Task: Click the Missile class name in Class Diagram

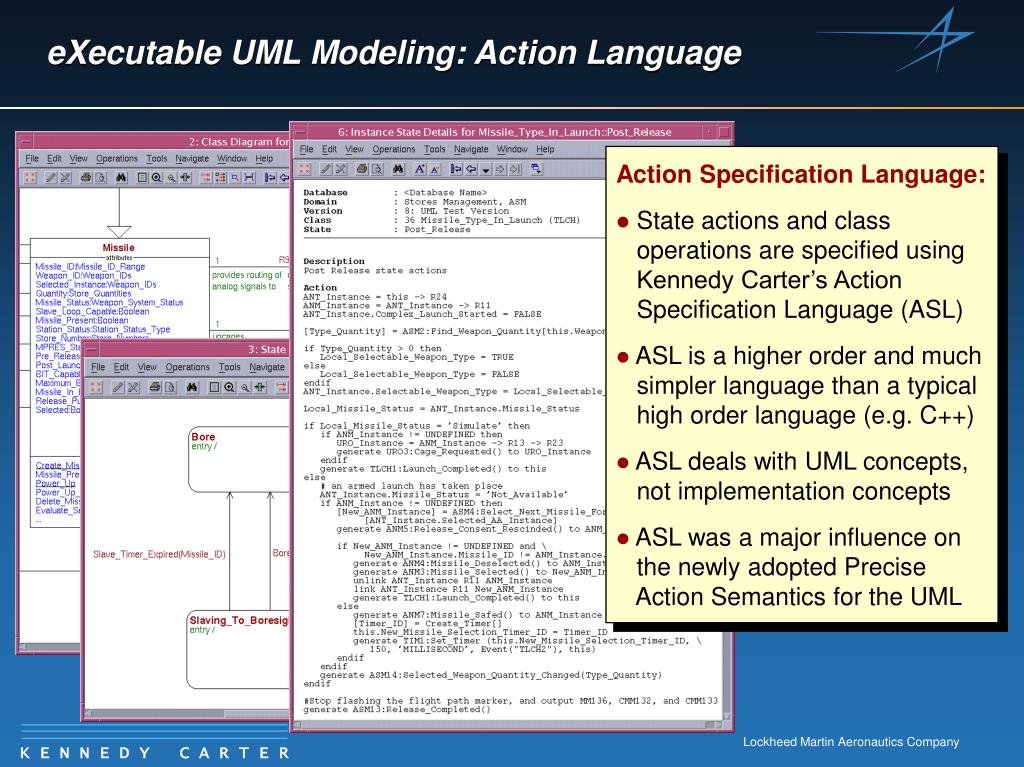Action: point(118,248)
